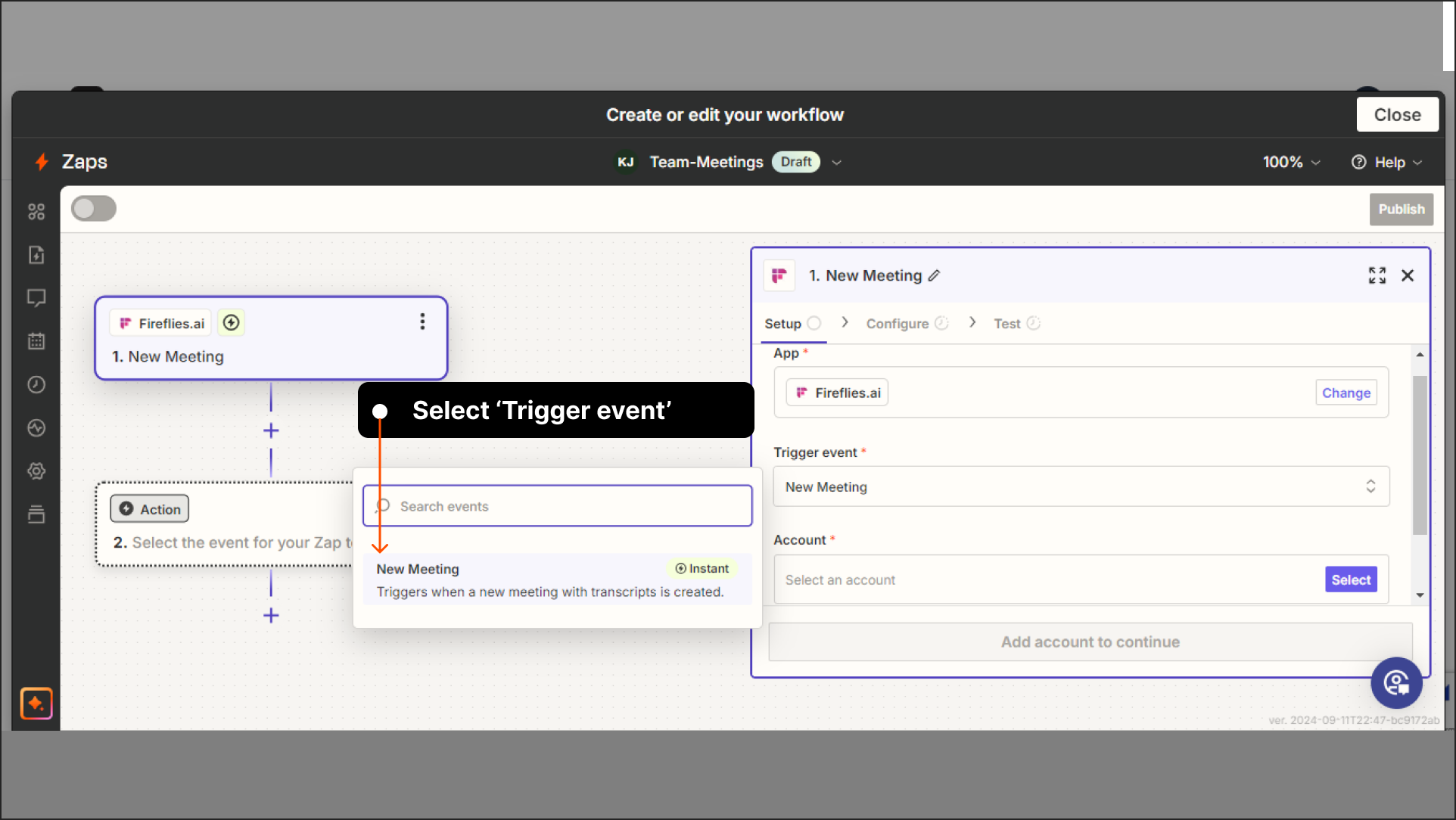Click the Fireflies.ai logo in panel header

(779, 275)
